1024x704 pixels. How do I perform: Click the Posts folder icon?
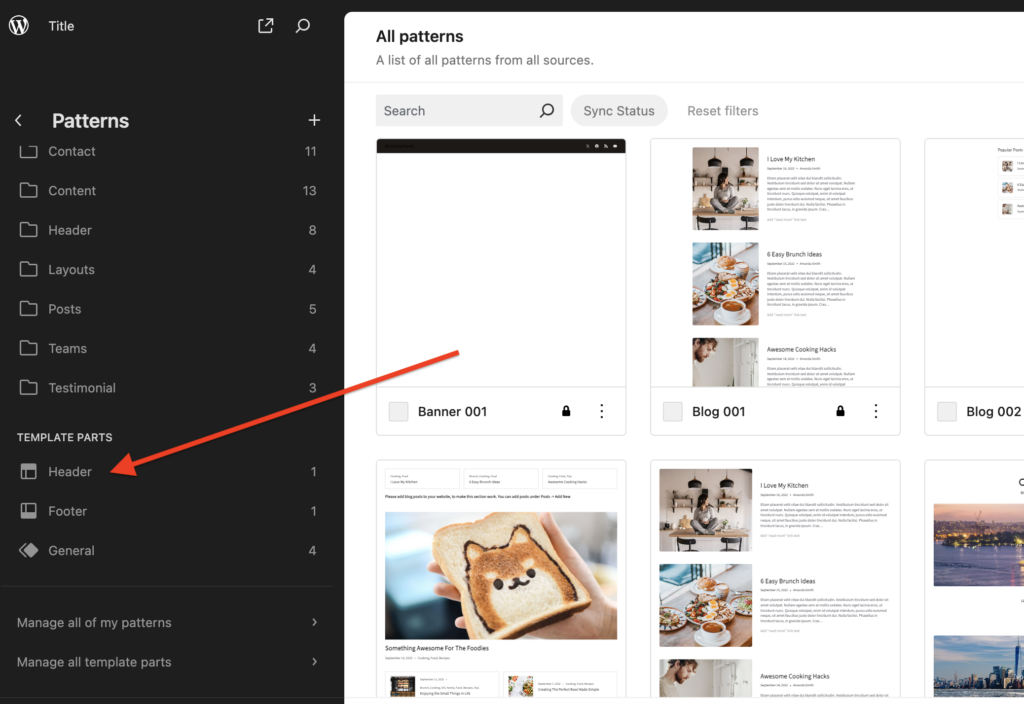pos(28,308)
